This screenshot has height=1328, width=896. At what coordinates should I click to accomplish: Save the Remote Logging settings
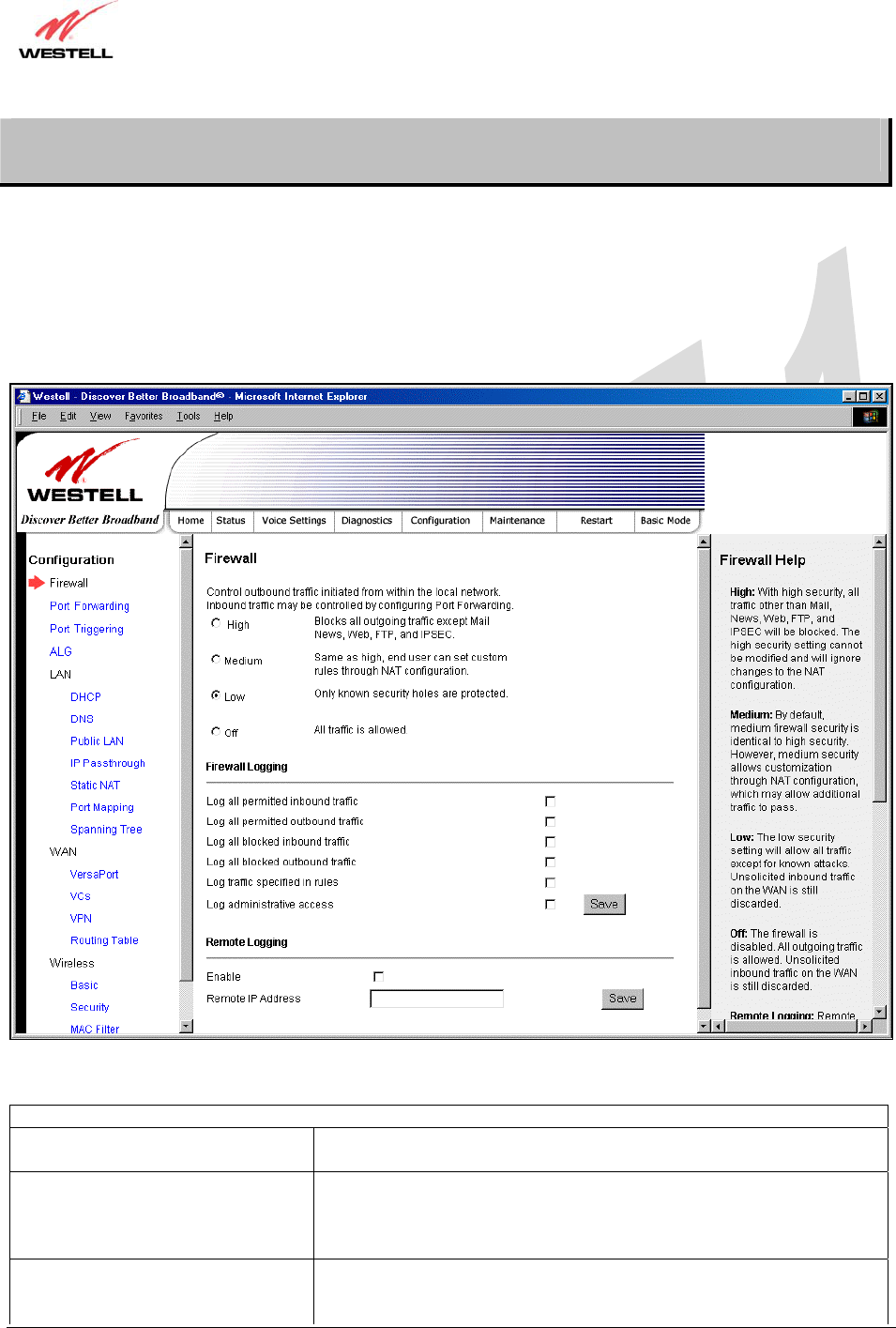(622, 999)
